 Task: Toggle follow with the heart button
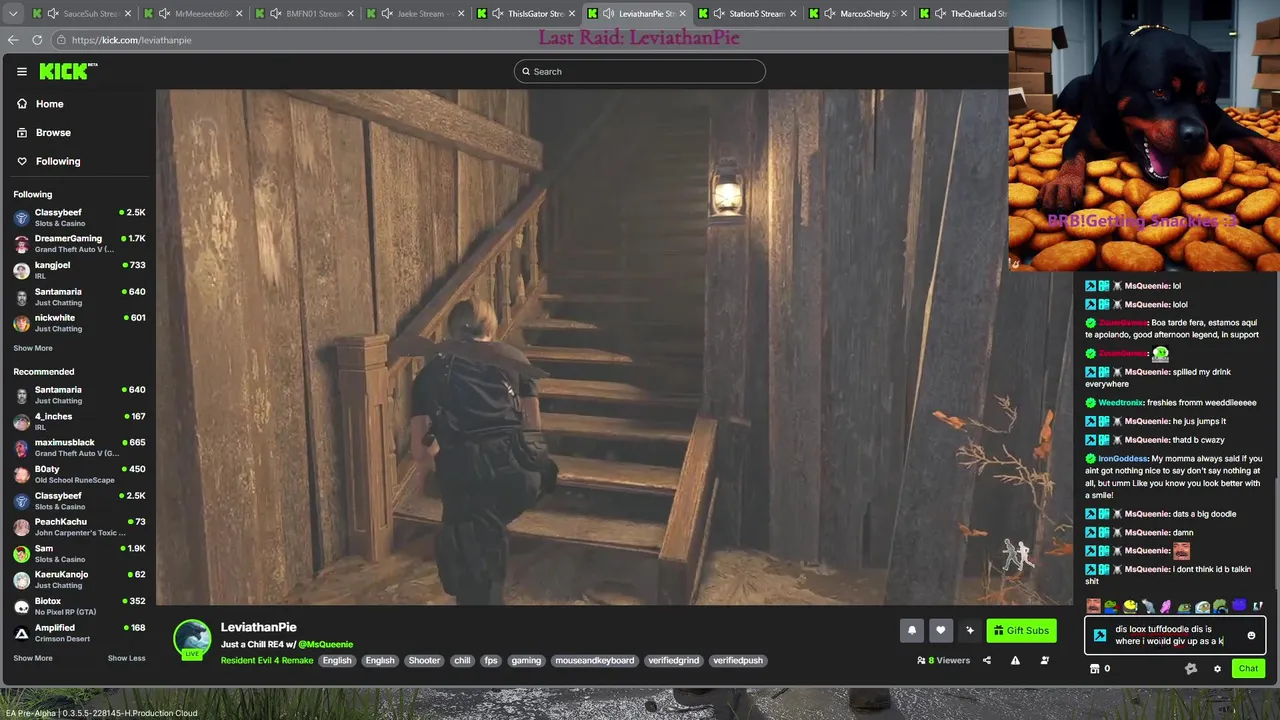pyautogui.click(x=941, y=630)
